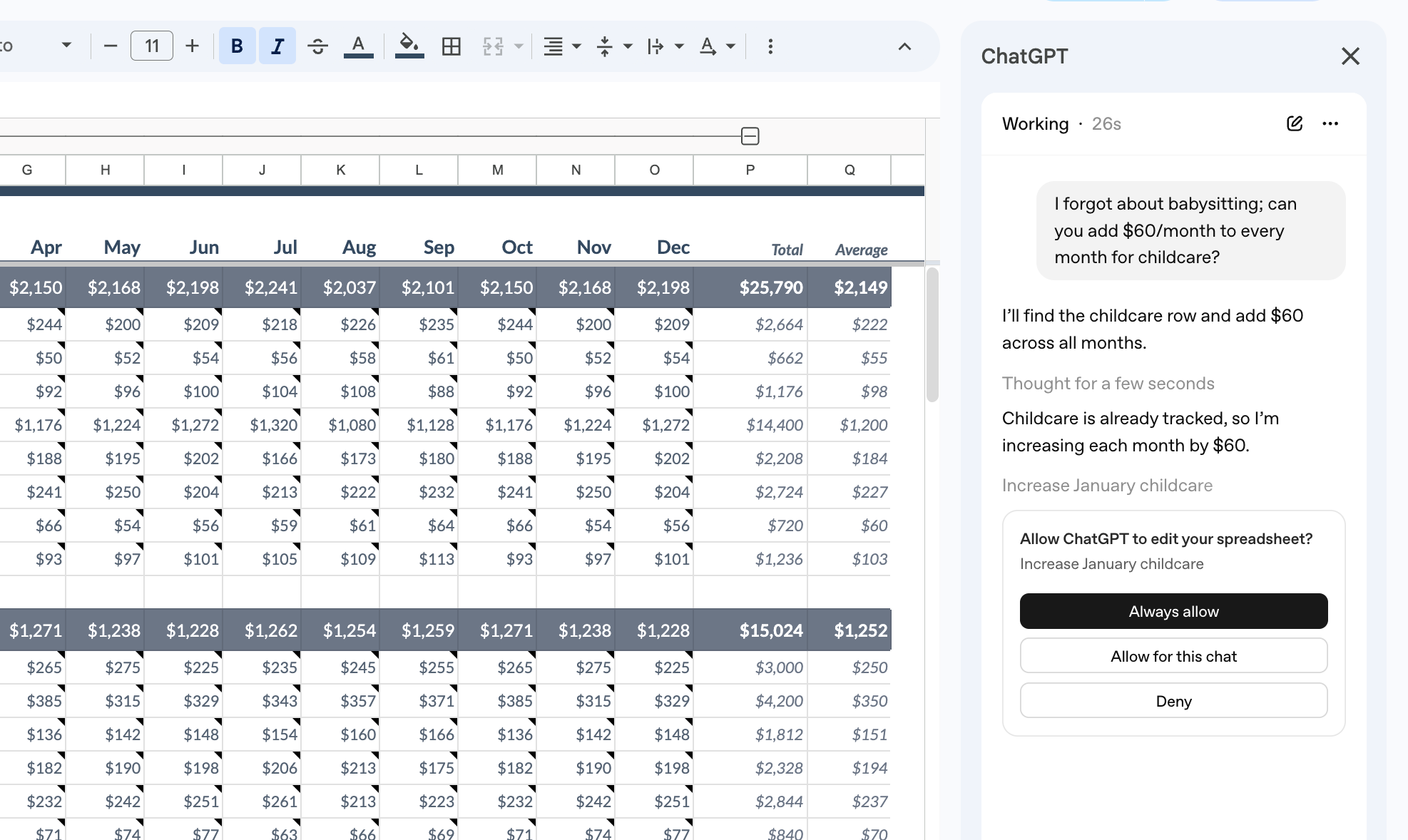1408x840 pixels.
Task: Click the Average cell $2,149
Action: [x=850, y=287]
